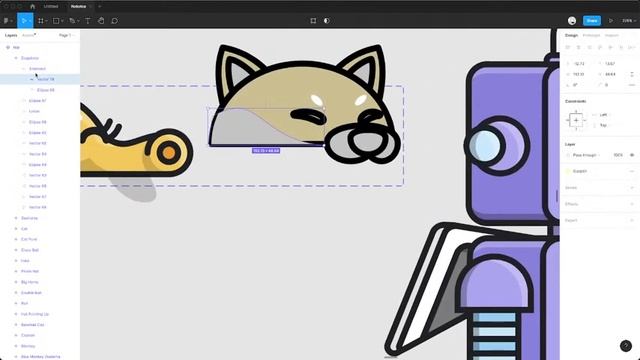Open the Pass through blend mode dropdown
Image resolution: width=640 pixels, height=360 pixels.
586,155
